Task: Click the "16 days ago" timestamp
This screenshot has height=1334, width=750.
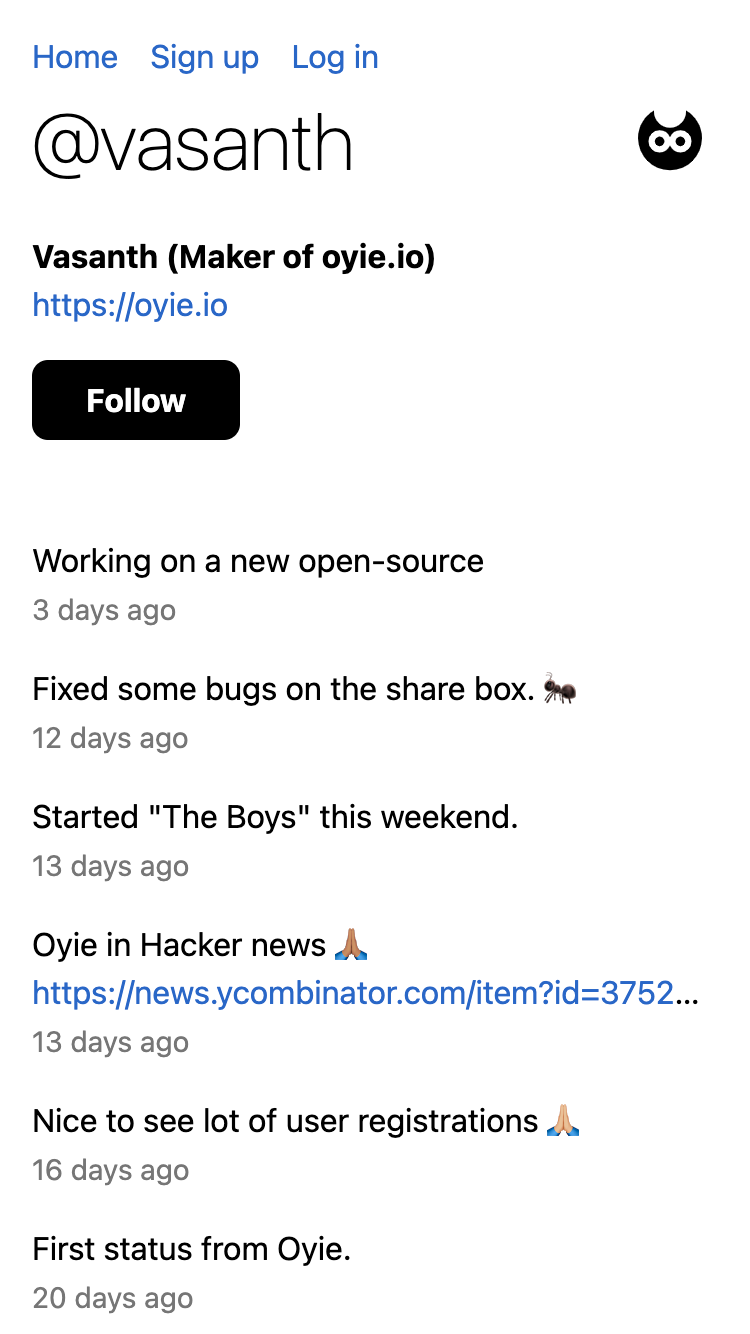Action: 110,1170
